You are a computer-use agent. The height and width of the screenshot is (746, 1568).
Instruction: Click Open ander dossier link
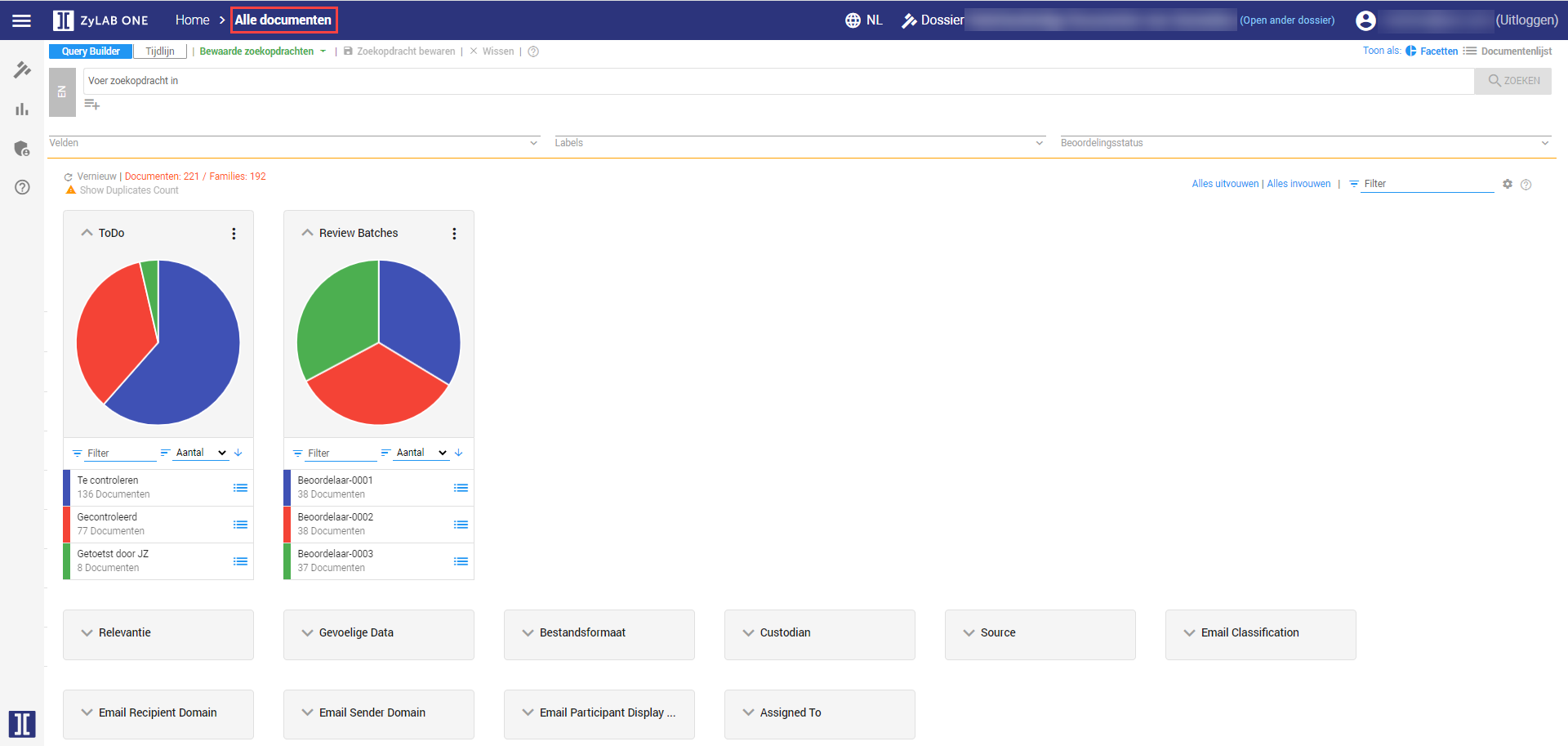click(x=1287, y=20)
